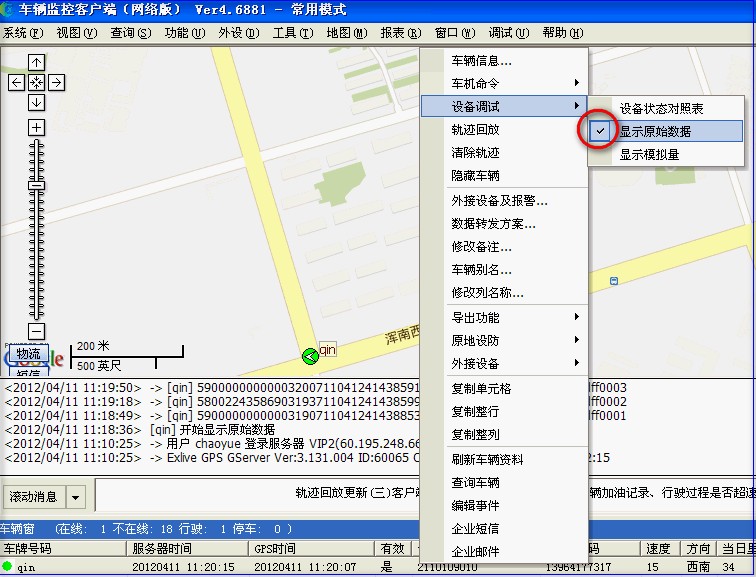
Task: Click the map recenter icon
Action: point(36,82)
